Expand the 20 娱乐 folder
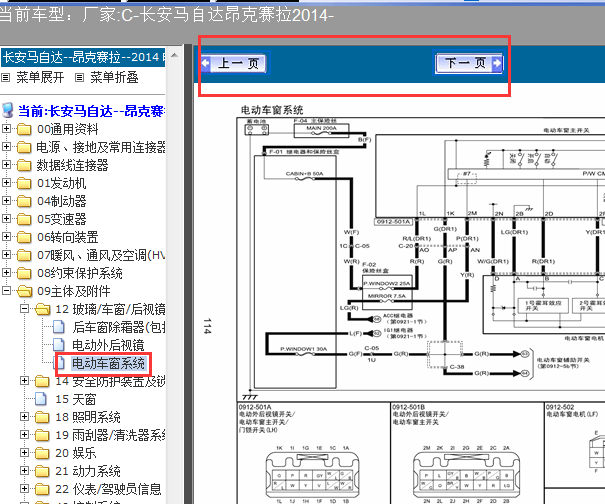 (x=24, y=452)
